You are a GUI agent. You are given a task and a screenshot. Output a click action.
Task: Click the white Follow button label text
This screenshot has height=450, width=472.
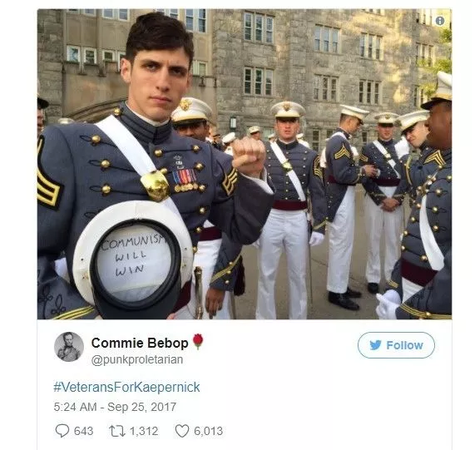click(405, 345)
